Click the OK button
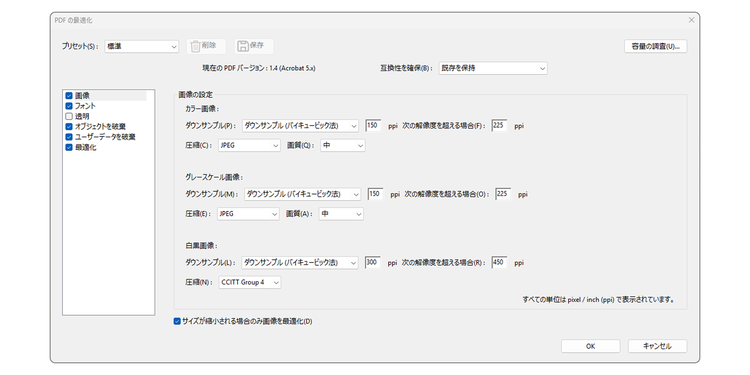This screenshot has width=750, height=375. point(590,346)
